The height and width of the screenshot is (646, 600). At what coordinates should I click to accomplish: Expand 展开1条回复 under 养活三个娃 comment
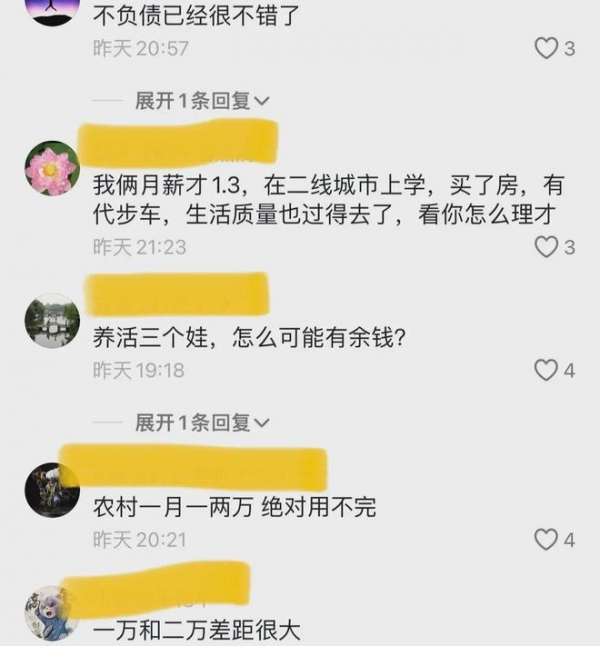(x=202, y=423)
